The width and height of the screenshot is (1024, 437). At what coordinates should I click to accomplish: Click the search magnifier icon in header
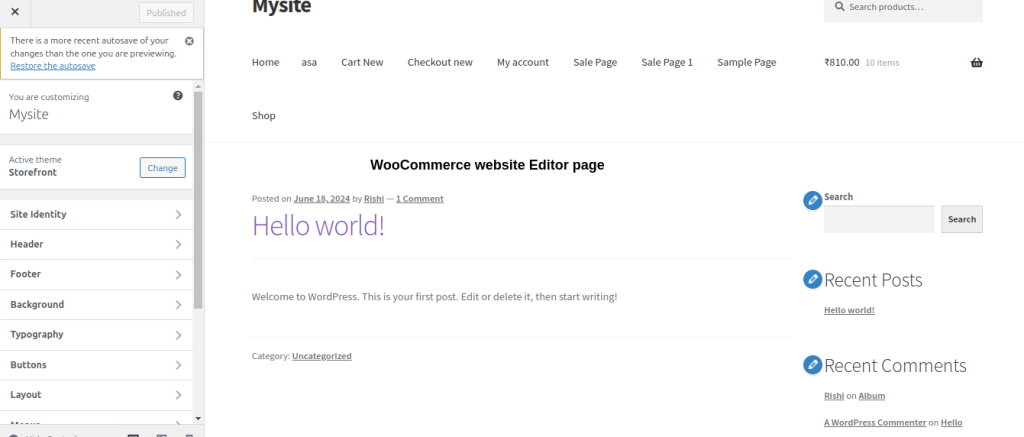[839, 7]
